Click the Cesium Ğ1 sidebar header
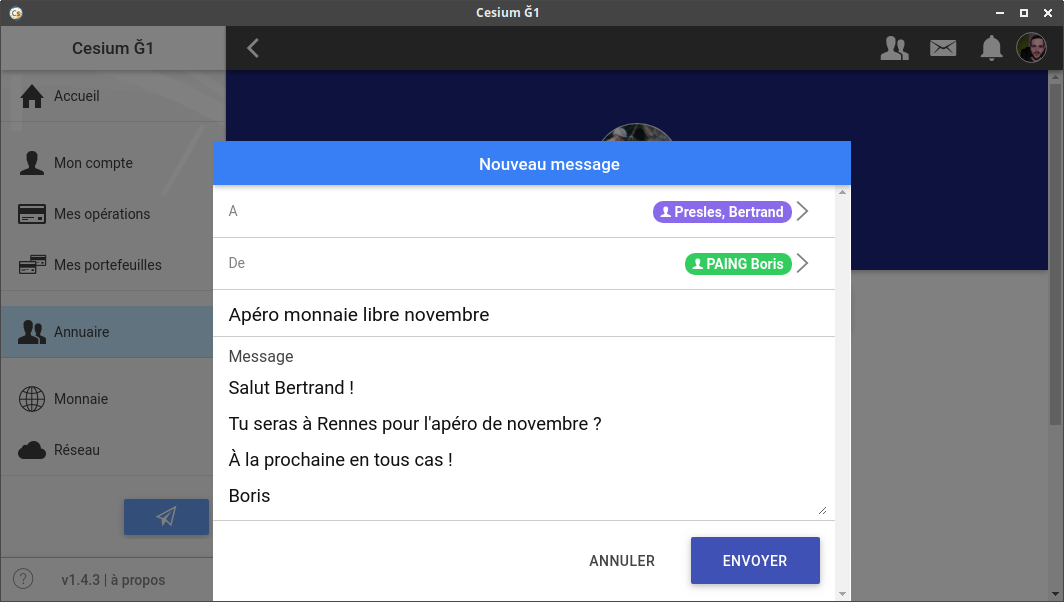The width and height of the screenshot is (1064, 602). pyautogui.click(x=113, y=48)
